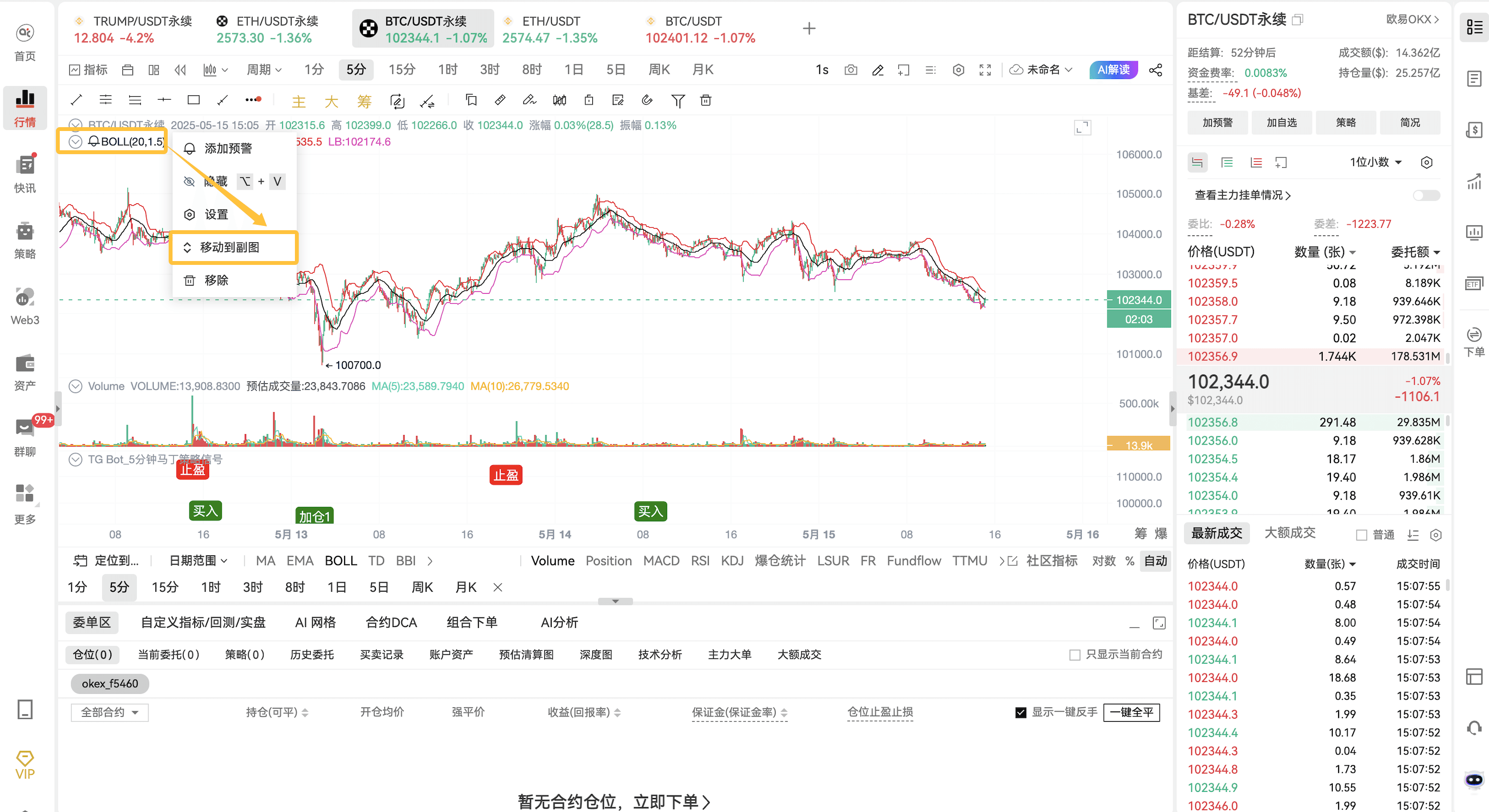Choose 移除 in context menu

[x=234, y=280]
